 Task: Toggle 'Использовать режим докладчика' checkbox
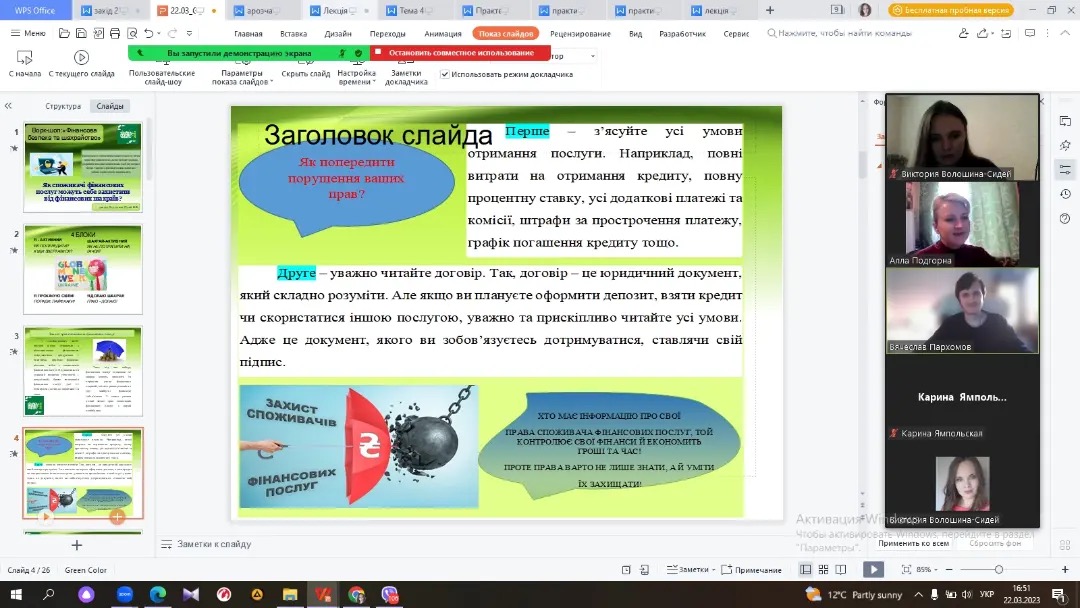tap(445, 74)
